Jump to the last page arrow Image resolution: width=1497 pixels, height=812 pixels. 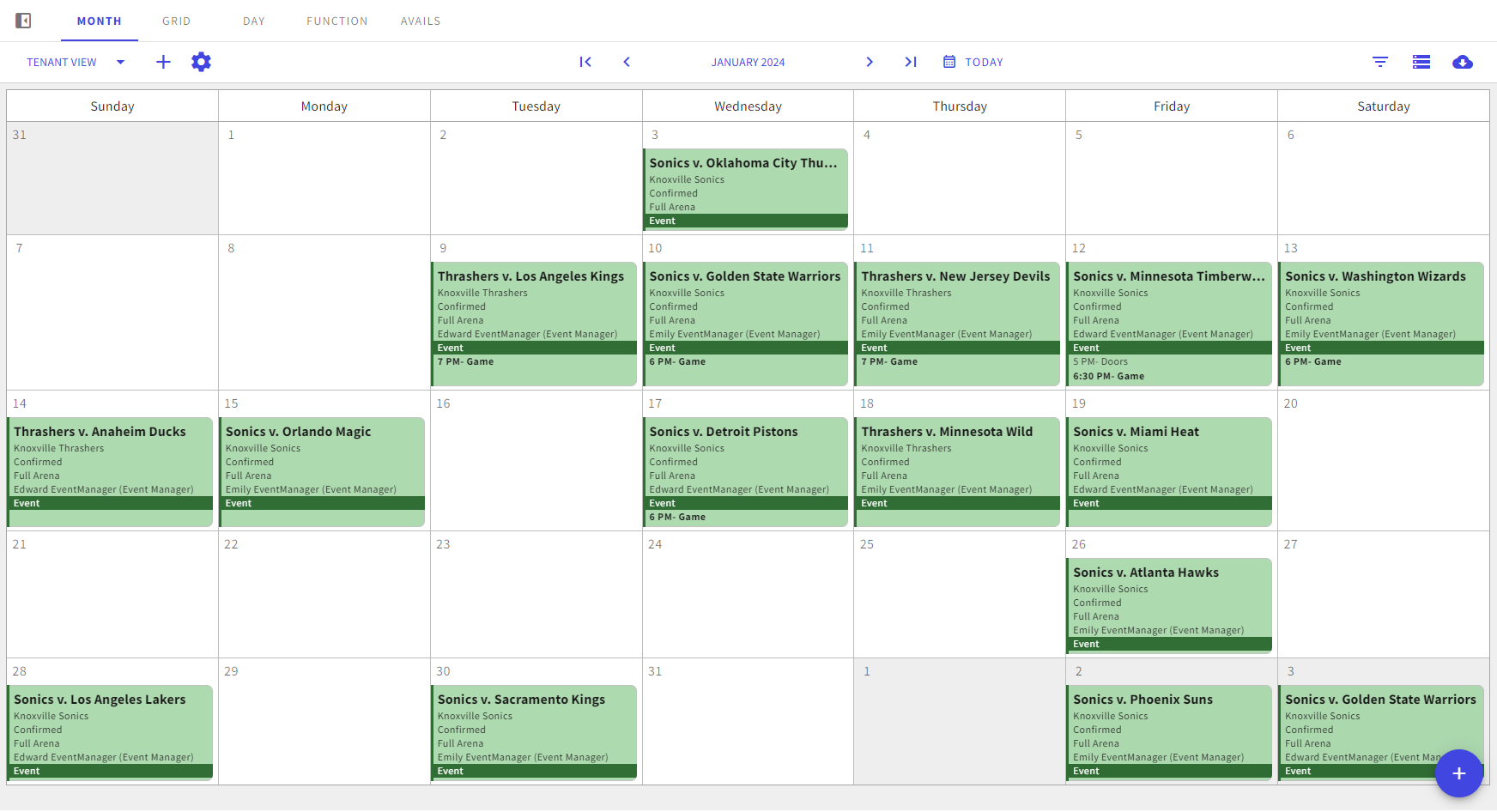click(911, 62)
